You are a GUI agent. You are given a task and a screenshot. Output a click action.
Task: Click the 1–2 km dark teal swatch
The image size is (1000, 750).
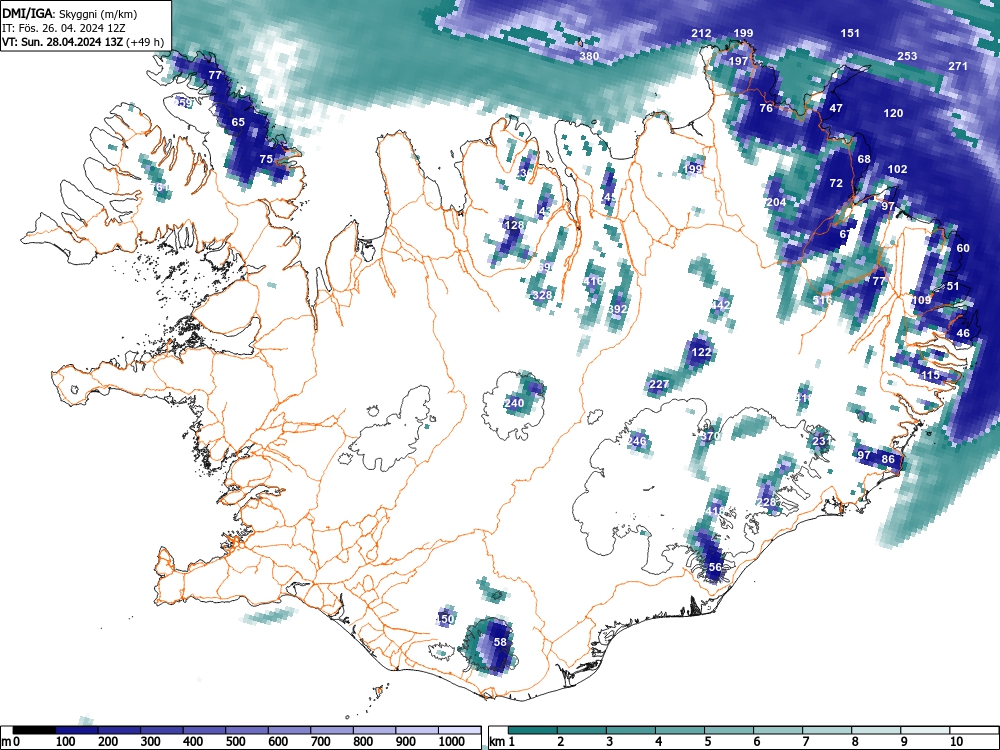click(x=533, y=730)
